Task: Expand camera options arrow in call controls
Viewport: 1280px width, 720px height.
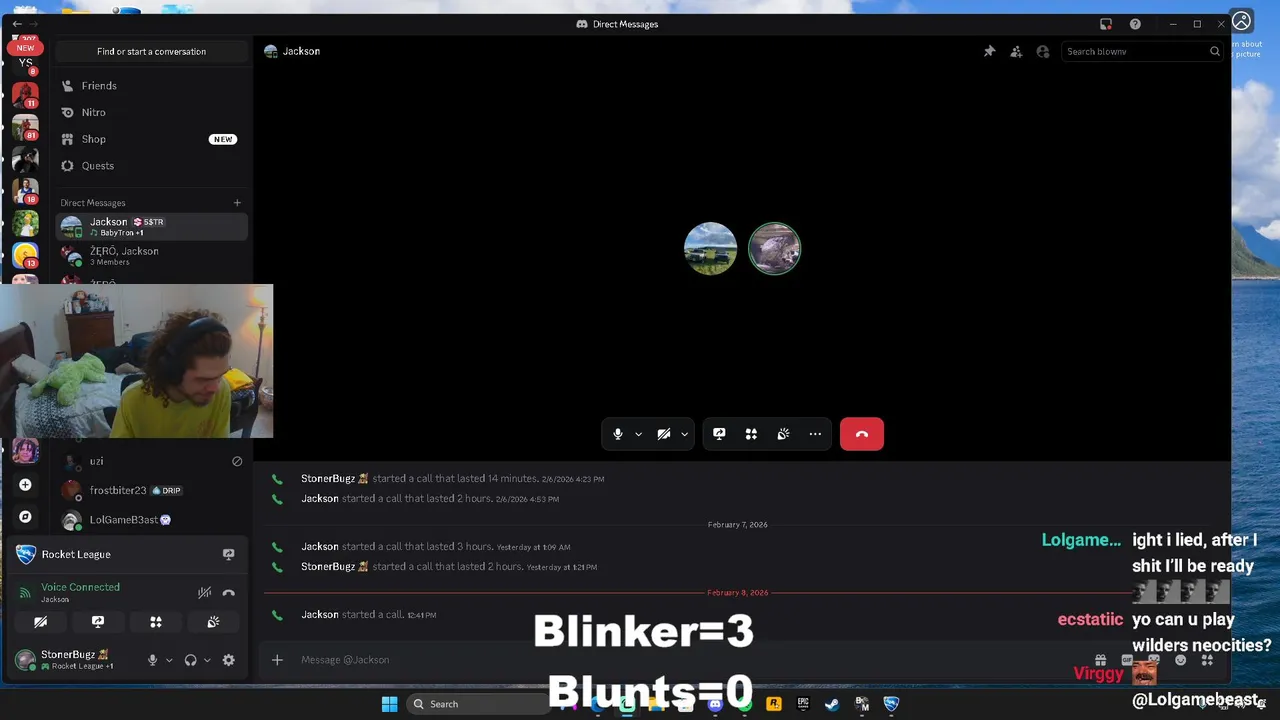Action: click(x=684, y=434)
